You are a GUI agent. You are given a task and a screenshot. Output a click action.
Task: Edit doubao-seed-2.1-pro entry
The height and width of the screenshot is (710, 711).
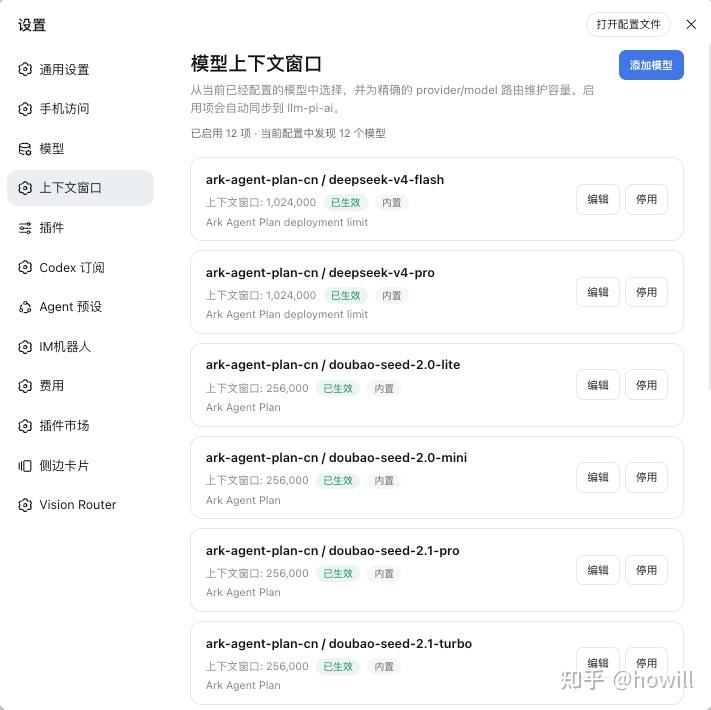coord(598,570)
